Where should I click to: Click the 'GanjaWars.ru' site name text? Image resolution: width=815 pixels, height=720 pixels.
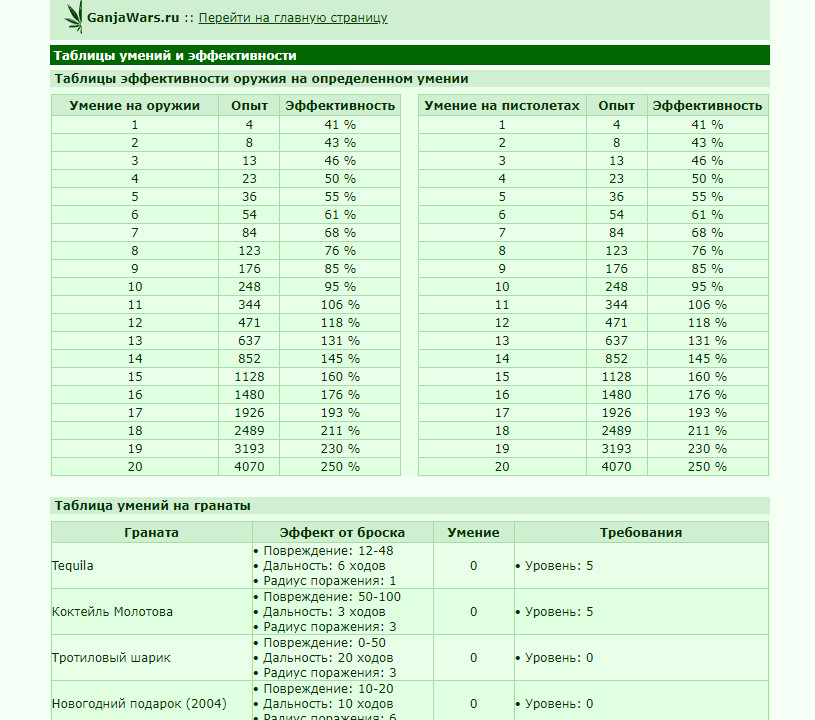click(x=133, y=18)
